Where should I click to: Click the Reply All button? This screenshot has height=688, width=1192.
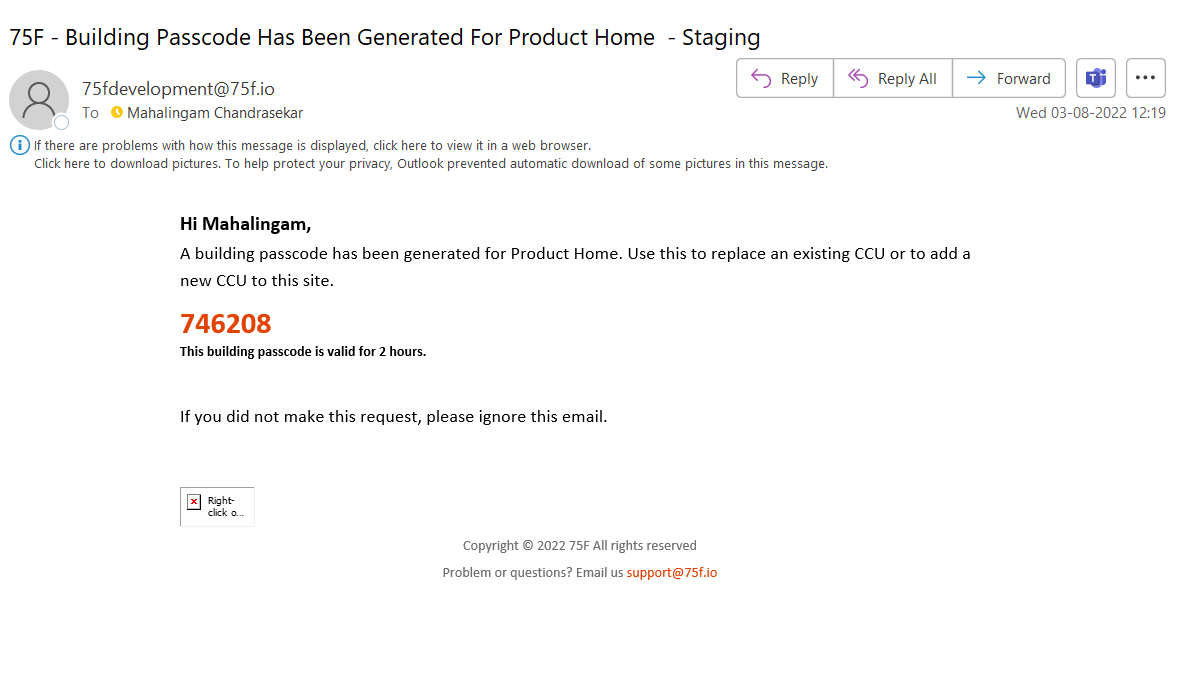tap(892, 78)
